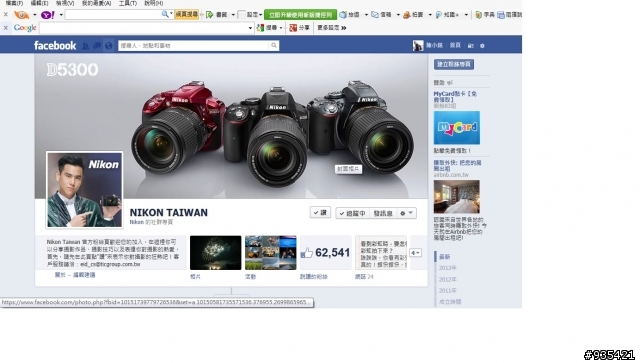This screenshot has height=363, width=640.
Task: Jump to 2012年 on the timeline
Action: coord(448,279)
